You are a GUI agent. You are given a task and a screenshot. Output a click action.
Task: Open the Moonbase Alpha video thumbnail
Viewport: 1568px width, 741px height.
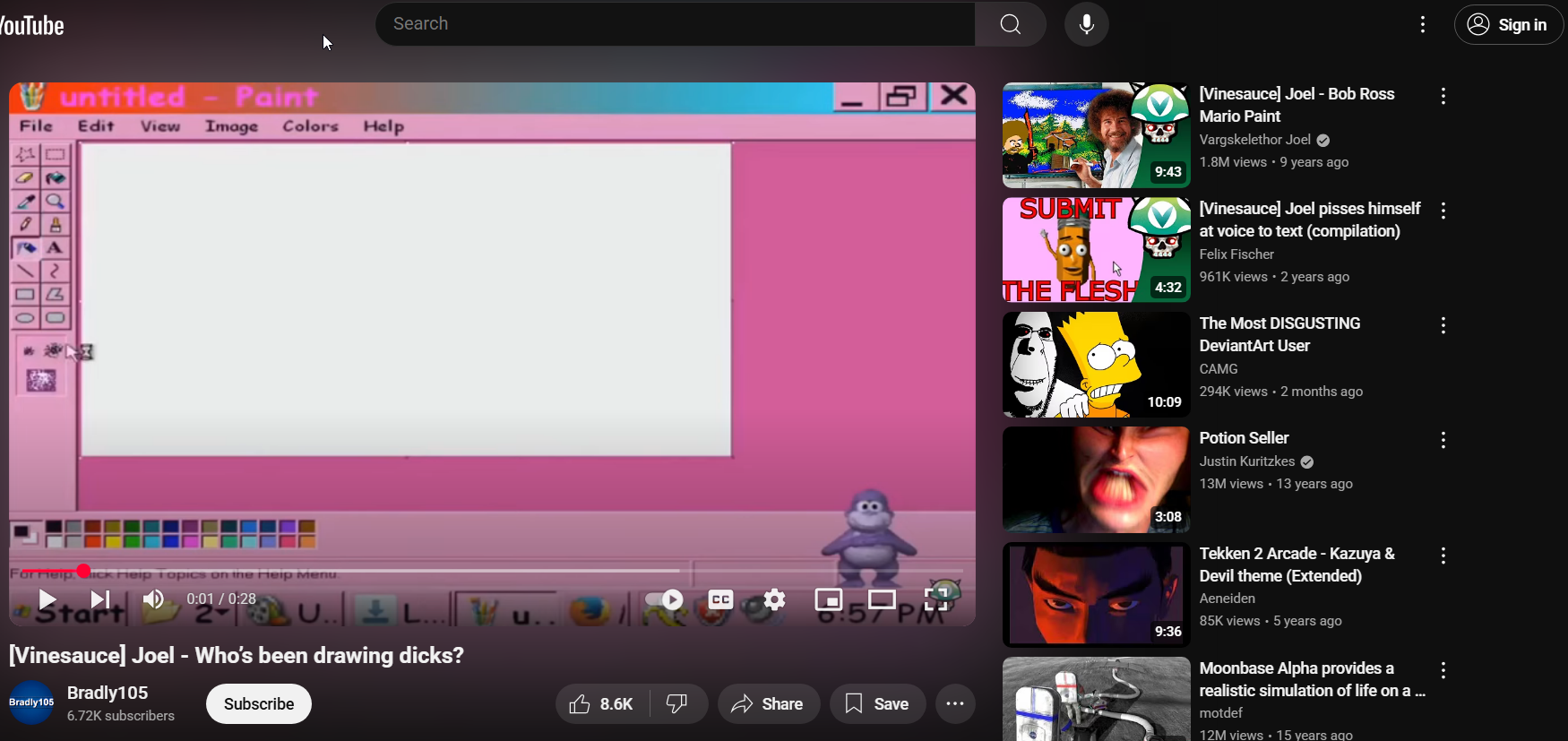click(1097, 699)
